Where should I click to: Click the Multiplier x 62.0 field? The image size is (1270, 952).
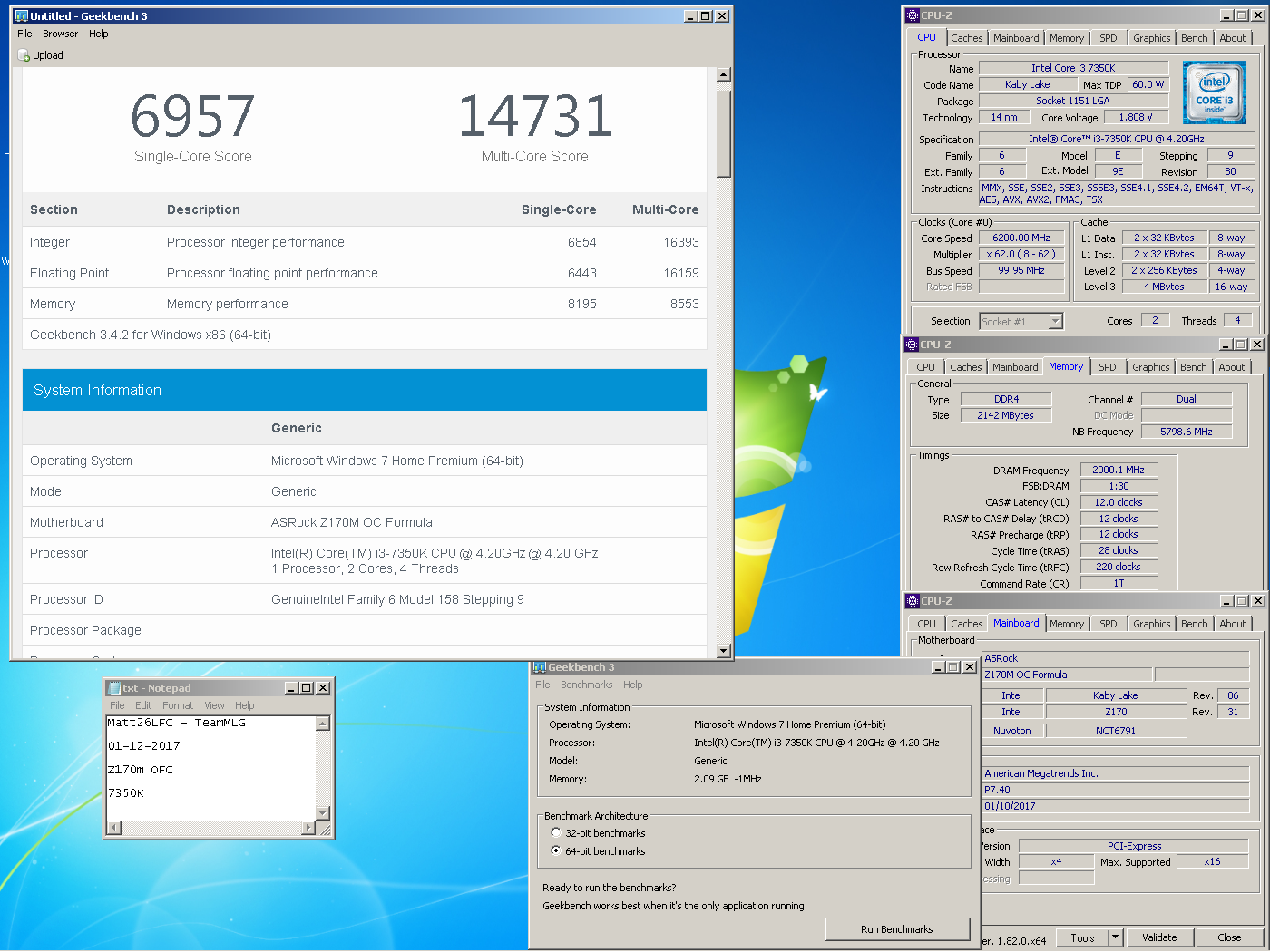(1021, 254)
